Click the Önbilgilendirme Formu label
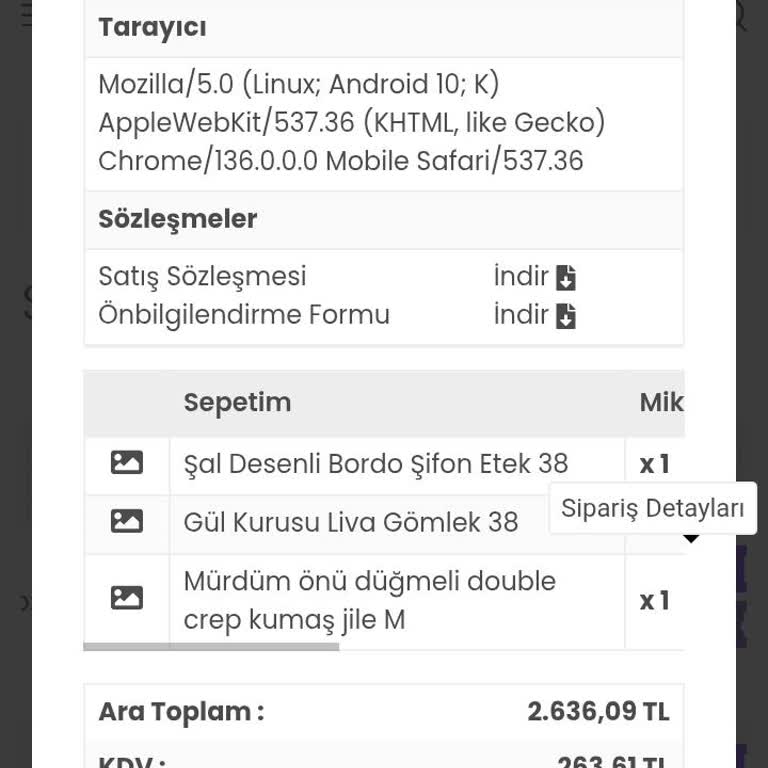This screenshot has height=768, width=768. pos(244,315)
